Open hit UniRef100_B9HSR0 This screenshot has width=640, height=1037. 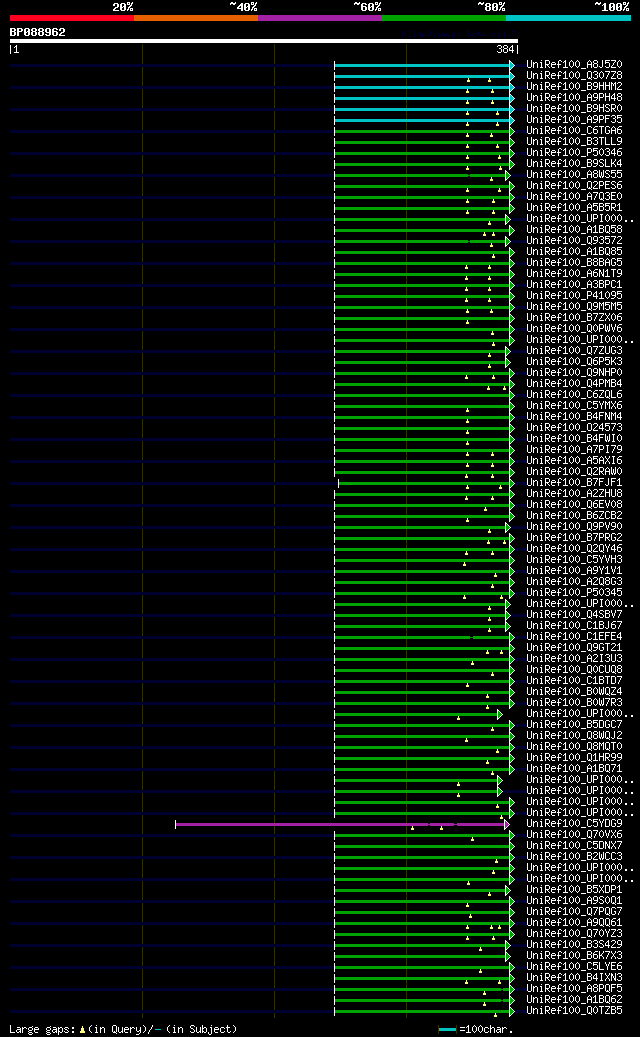574,108
